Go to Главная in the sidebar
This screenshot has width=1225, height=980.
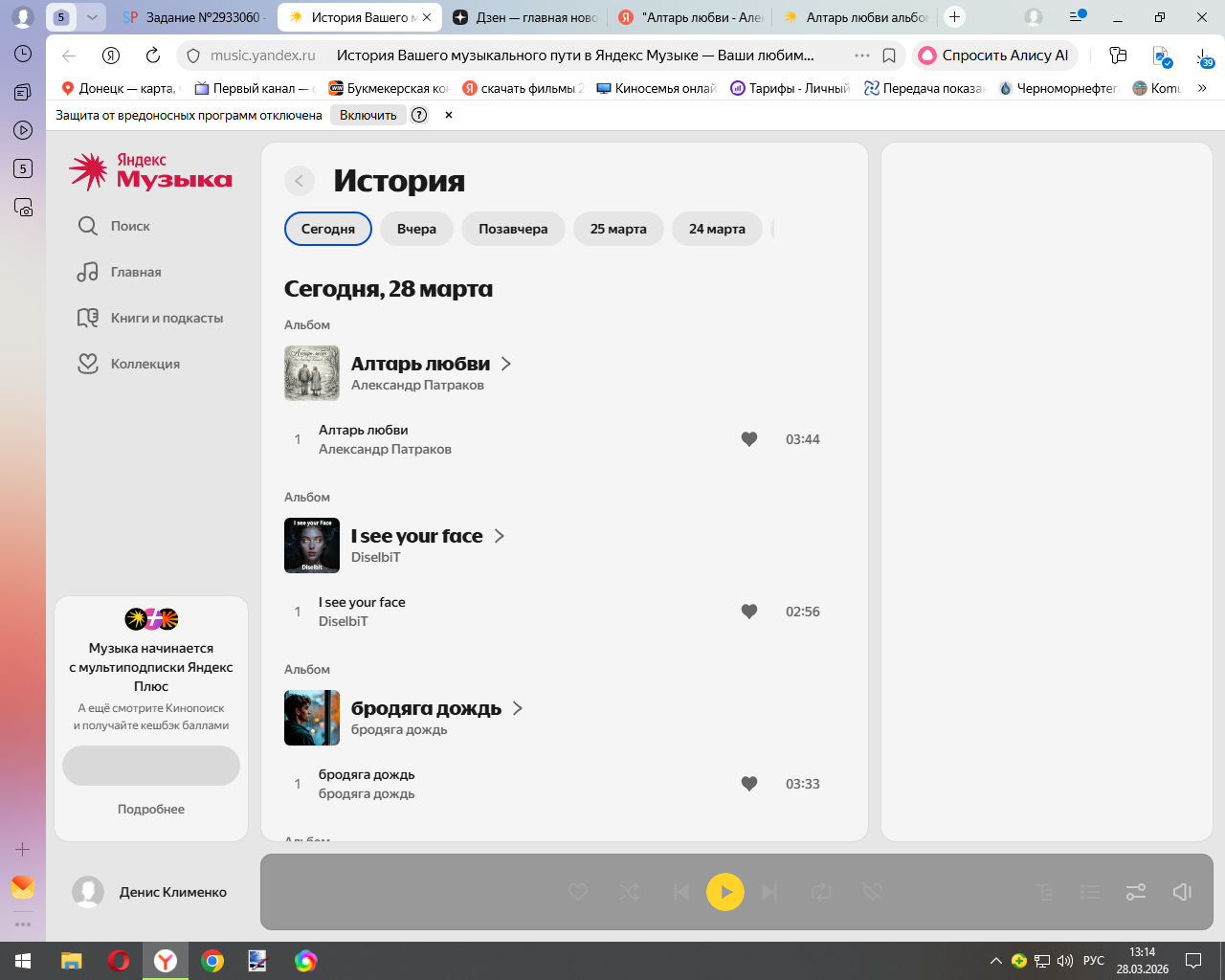coord(120,272)
